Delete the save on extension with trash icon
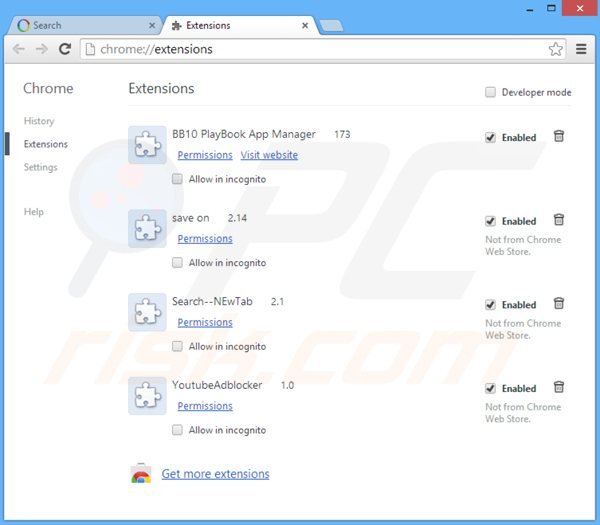 (x=559, y=220)
